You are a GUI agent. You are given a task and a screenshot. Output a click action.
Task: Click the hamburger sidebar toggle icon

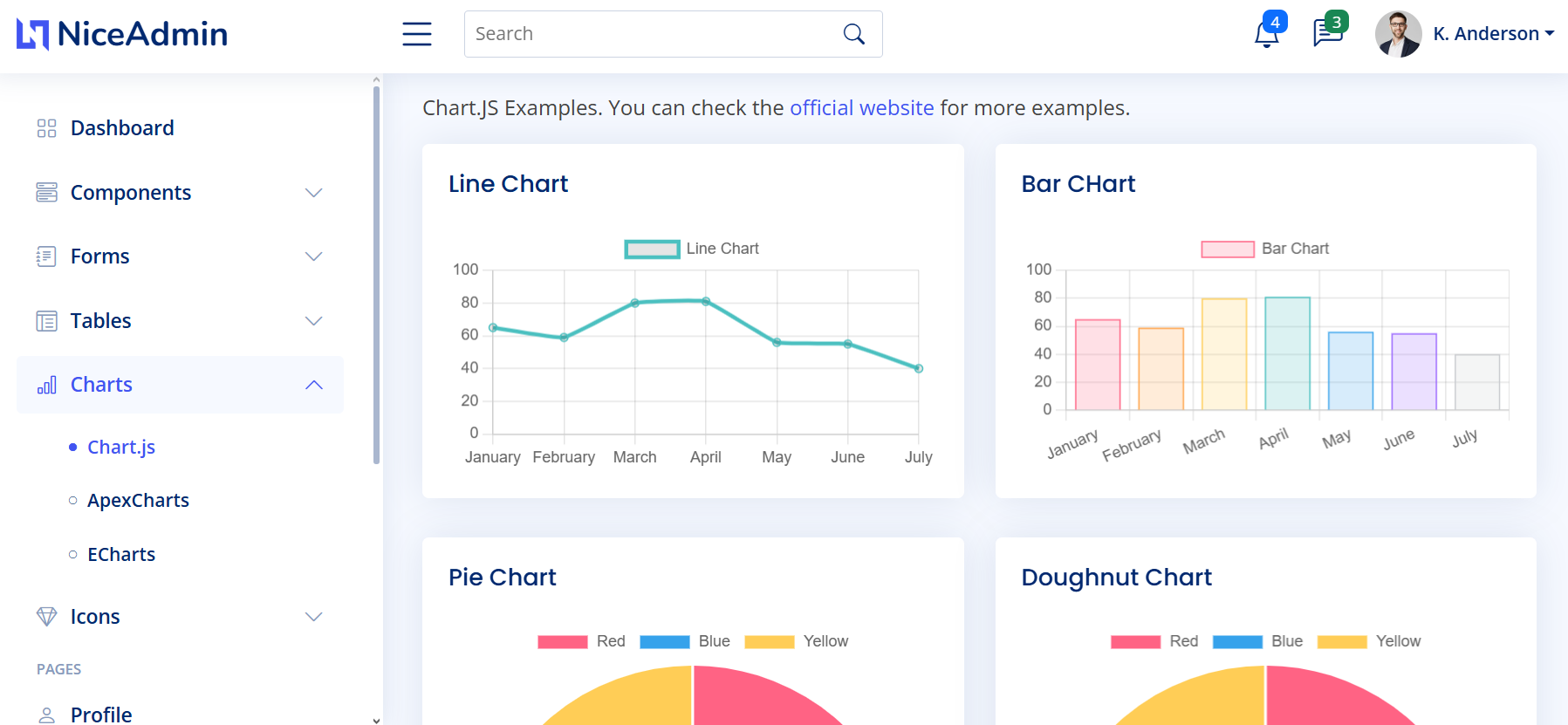pos(416,34)
